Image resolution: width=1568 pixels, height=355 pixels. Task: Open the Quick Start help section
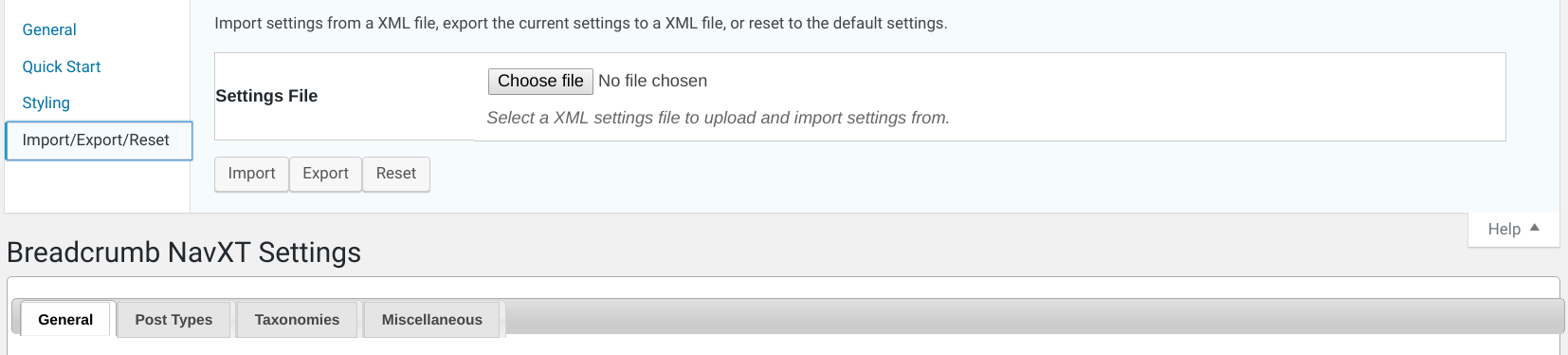point(62,66)
